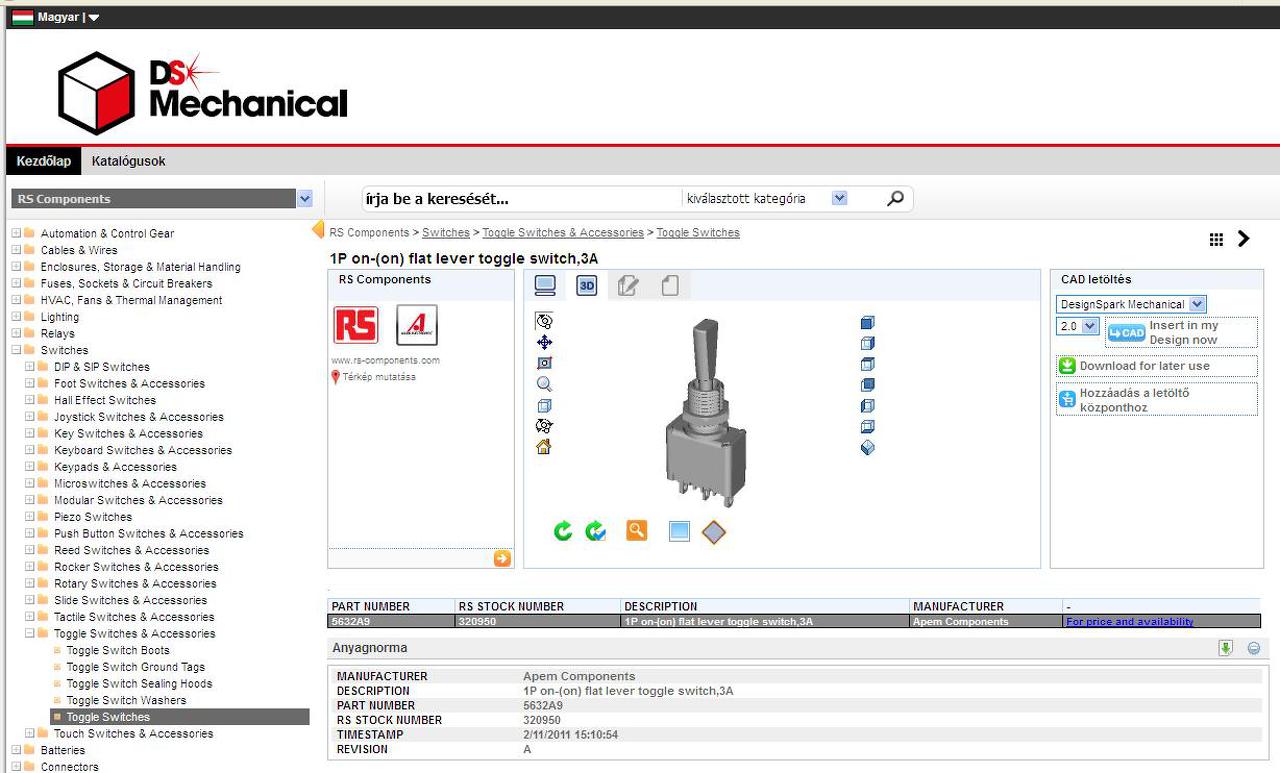Screen dimensions: 1280x773
Task: Expand the Batteries tree node
Action: [x=16, y=750]
